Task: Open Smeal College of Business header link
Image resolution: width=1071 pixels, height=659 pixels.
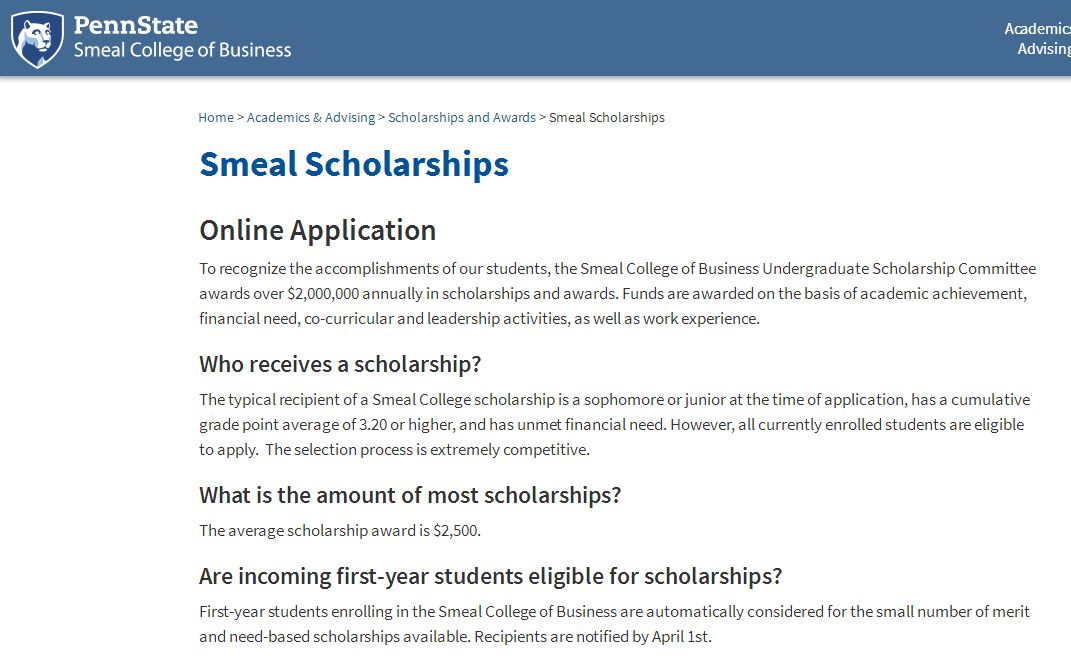Action: (x=182, y=51)
